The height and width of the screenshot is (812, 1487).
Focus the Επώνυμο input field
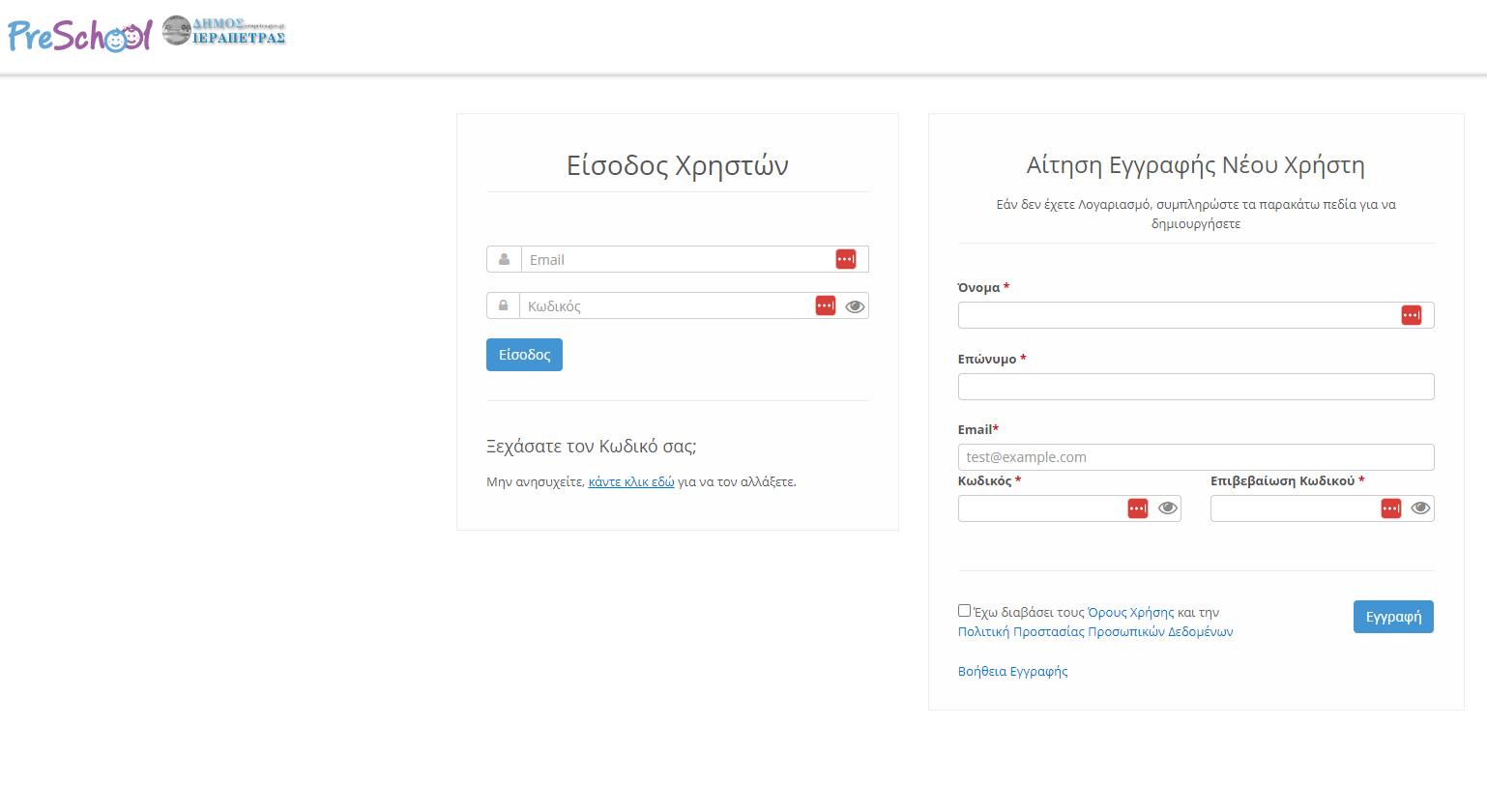[1196, 387]
